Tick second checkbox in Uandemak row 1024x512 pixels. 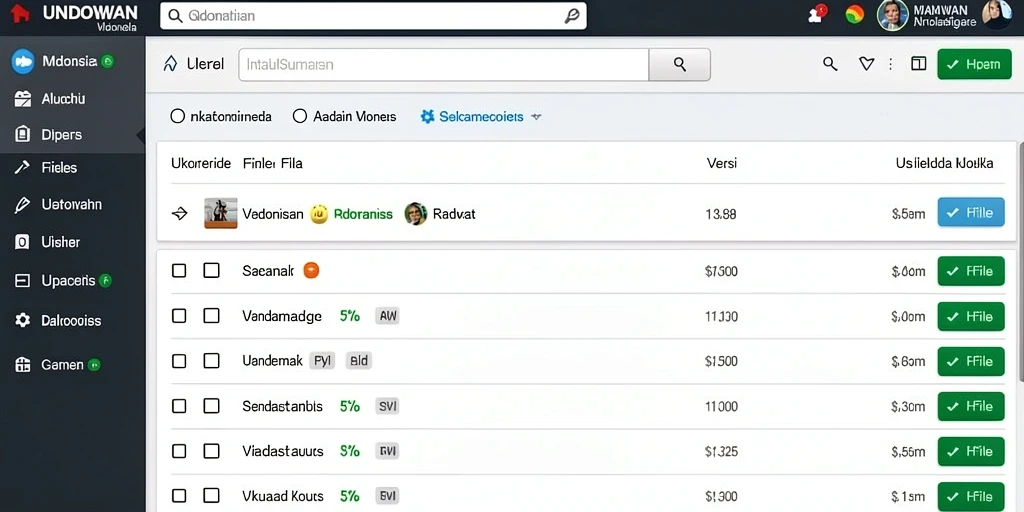211,361
